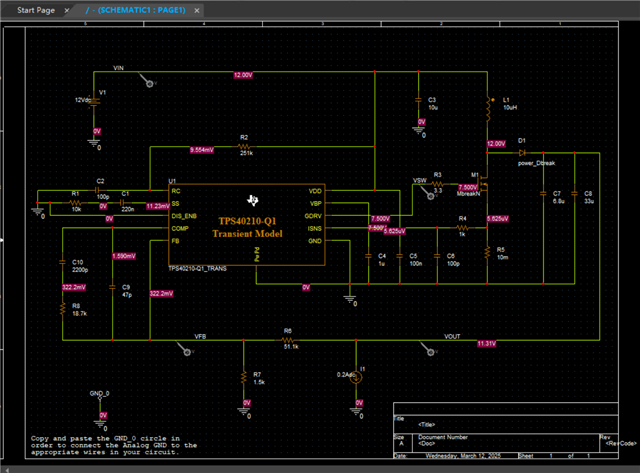The height and width of the screenshot is (473, 640).
Task: Select the VFB voltage probe marker
Action: tap(184, 349)
